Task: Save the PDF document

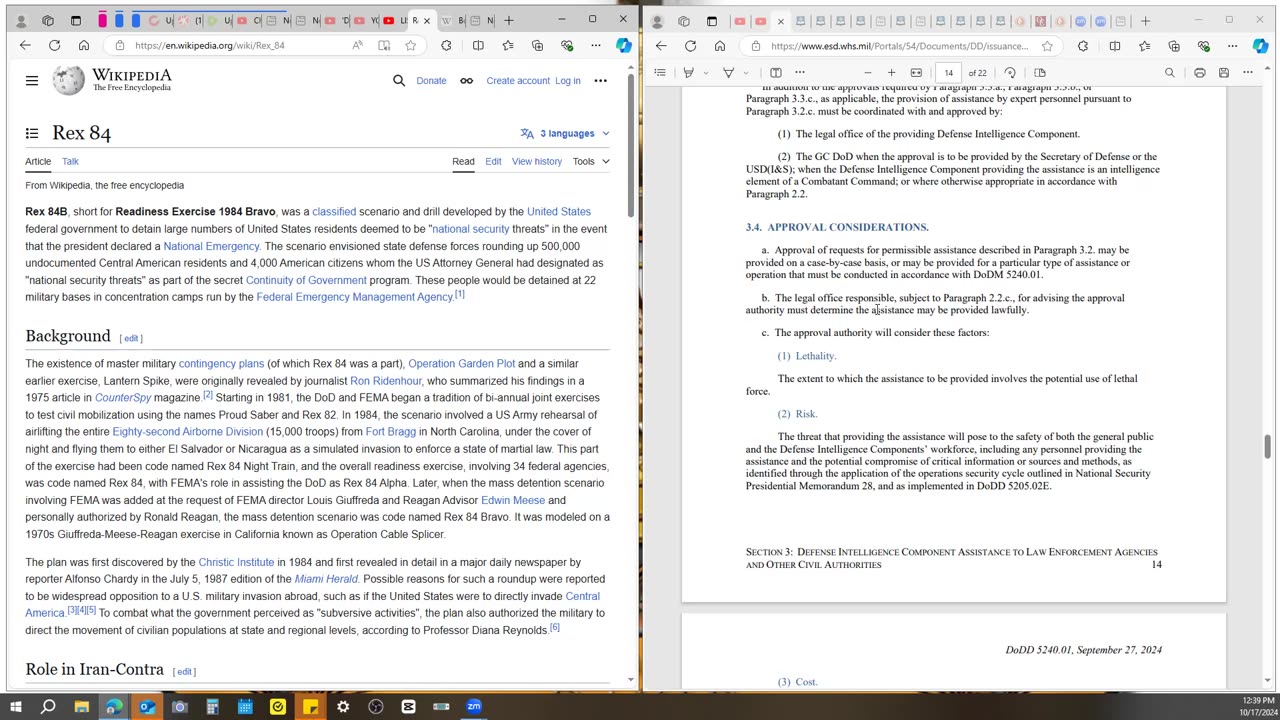Action: [1223, 72]
